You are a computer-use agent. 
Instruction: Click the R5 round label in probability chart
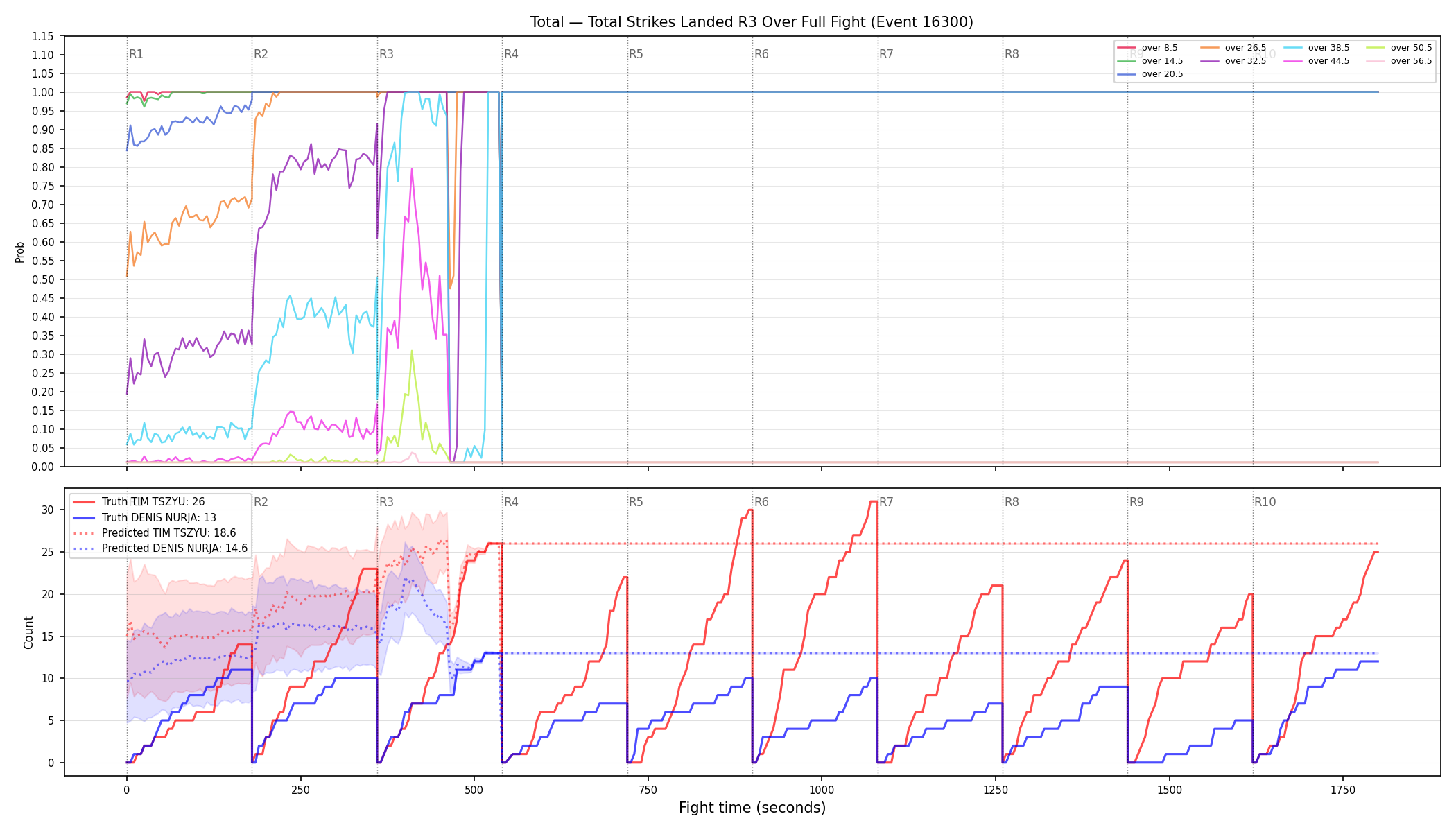pos(636,54)
